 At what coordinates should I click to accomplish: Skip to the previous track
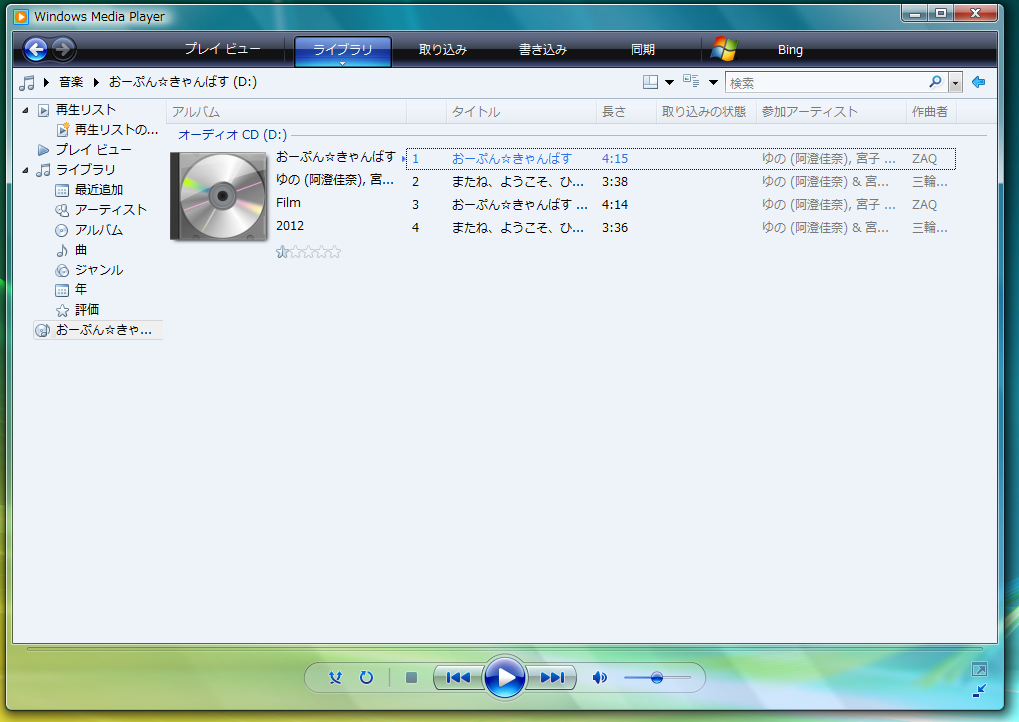click(x=458, y=678)
